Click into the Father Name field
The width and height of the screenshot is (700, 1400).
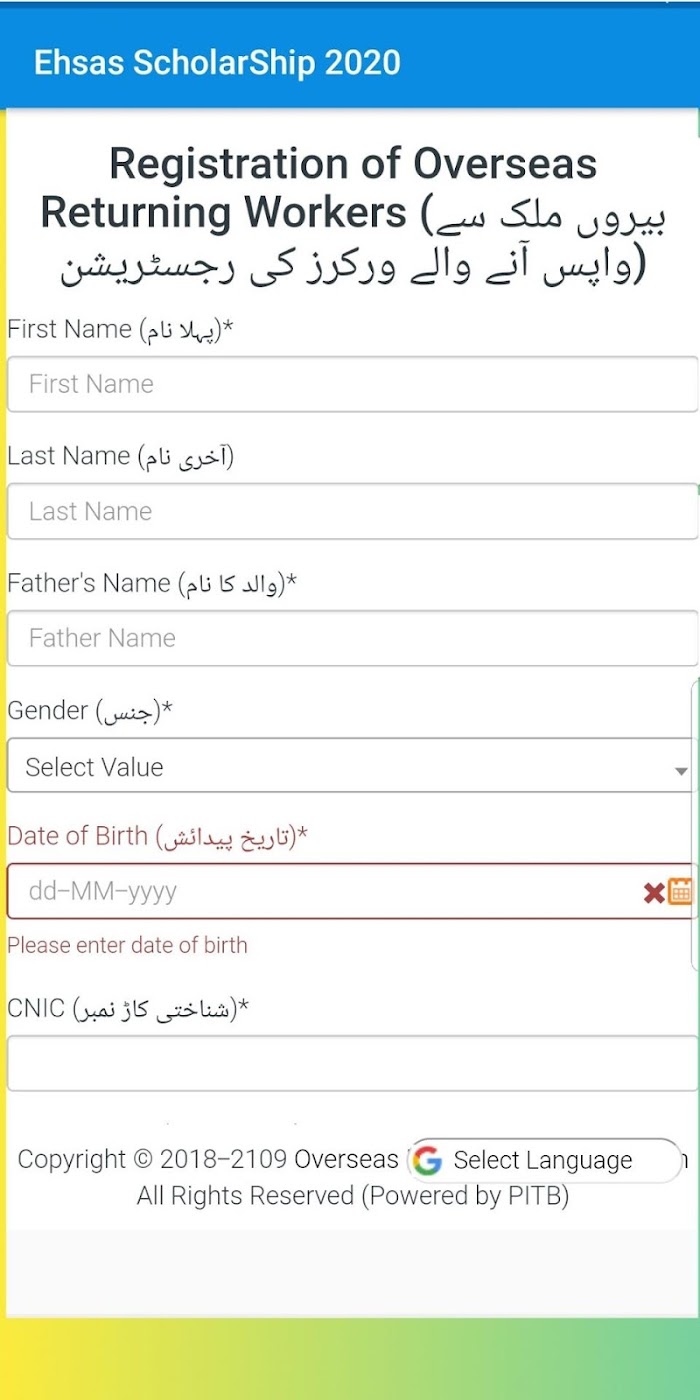tap(352, 638)
